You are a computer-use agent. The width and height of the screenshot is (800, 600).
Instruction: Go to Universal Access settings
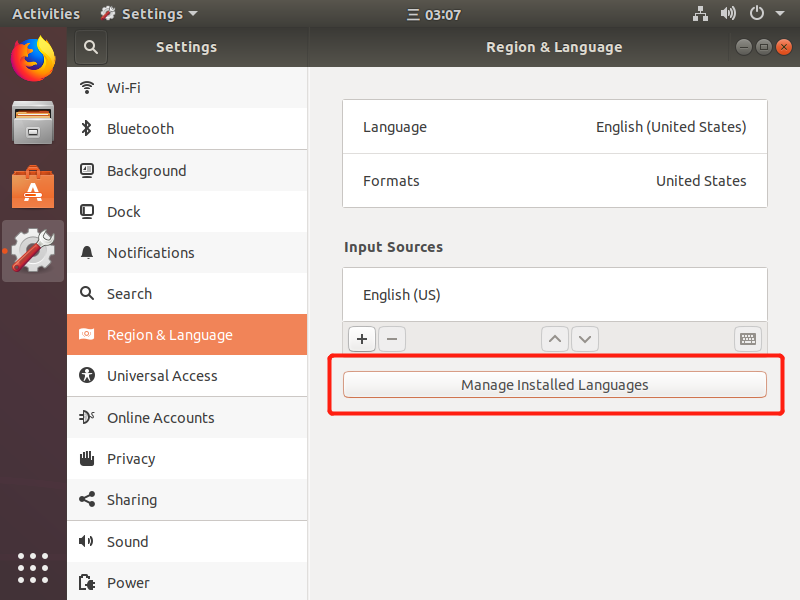[187, 376]
